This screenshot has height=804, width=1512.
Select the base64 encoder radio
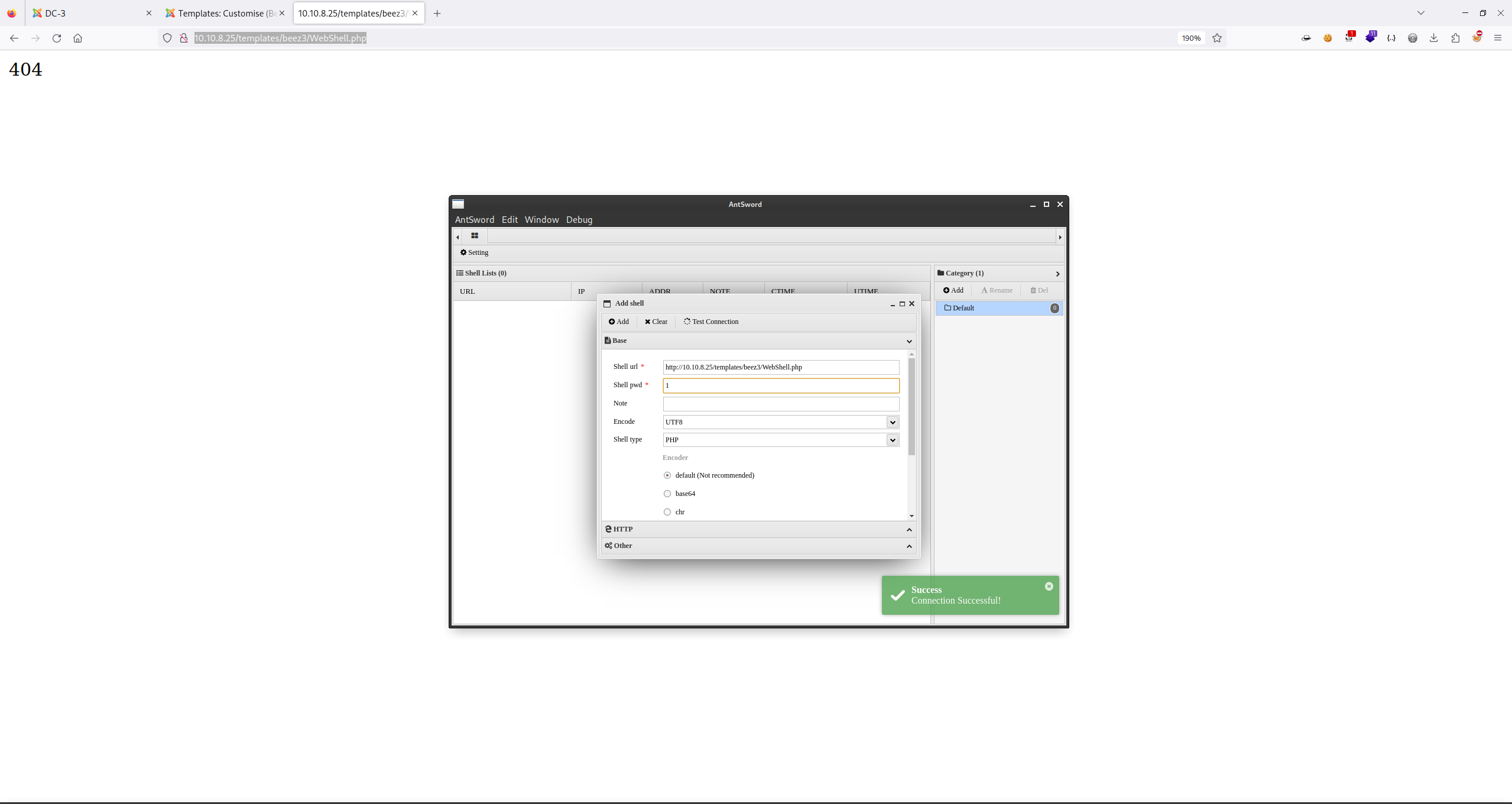[x=667, y=494]
